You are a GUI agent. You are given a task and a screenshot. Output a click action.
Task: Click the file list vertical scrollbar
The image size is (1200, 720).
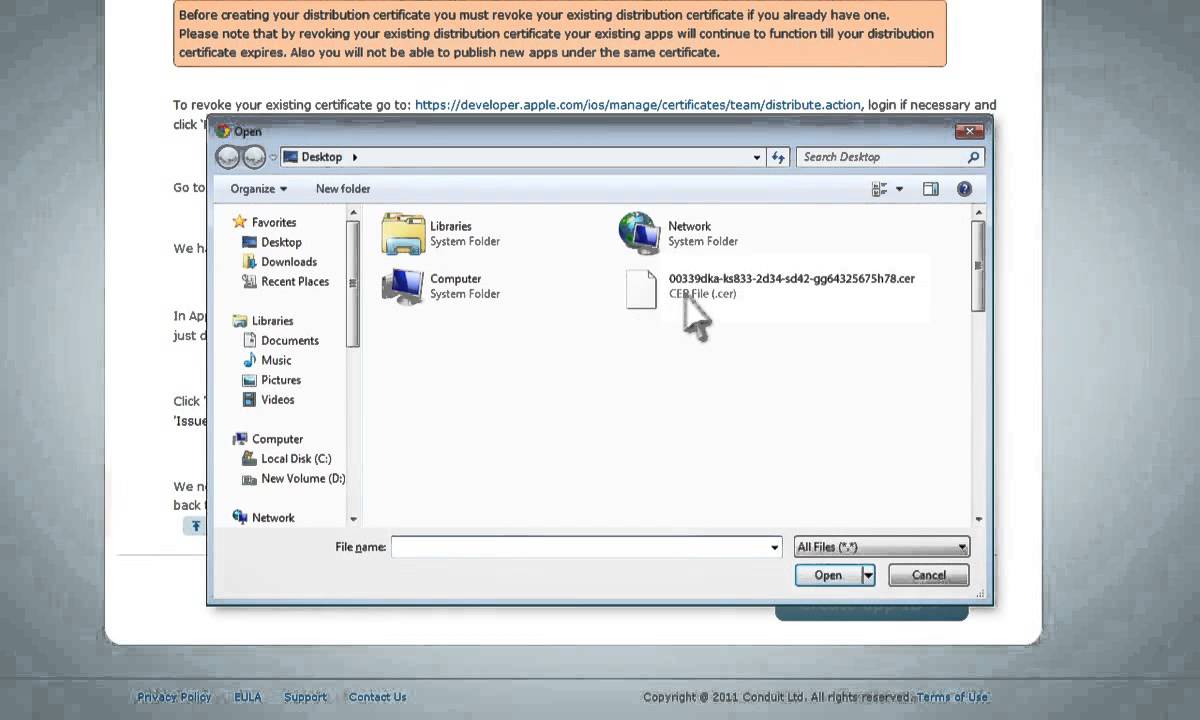tap(978, 265)
